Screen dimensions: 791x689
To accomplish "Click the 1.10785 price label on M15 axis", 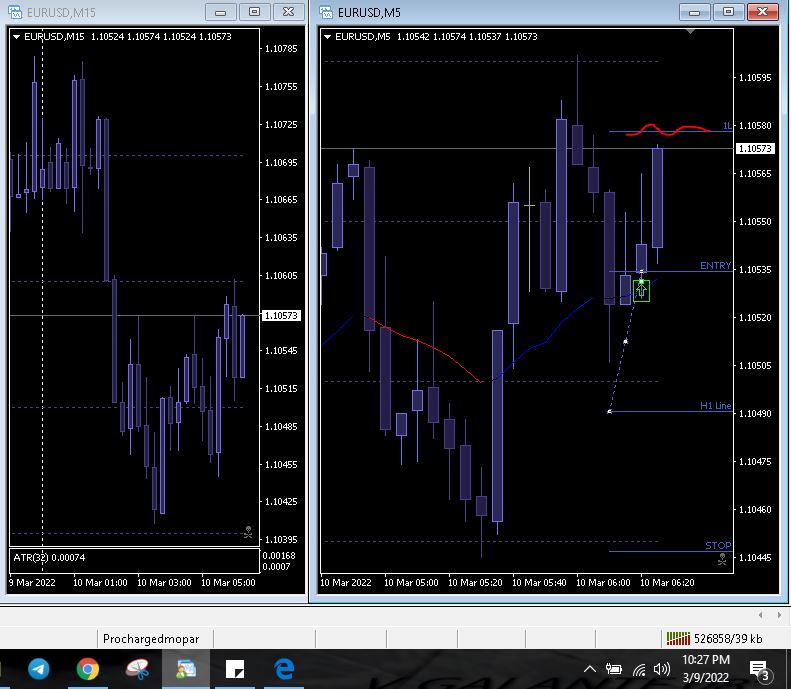I will click(281, 49).
